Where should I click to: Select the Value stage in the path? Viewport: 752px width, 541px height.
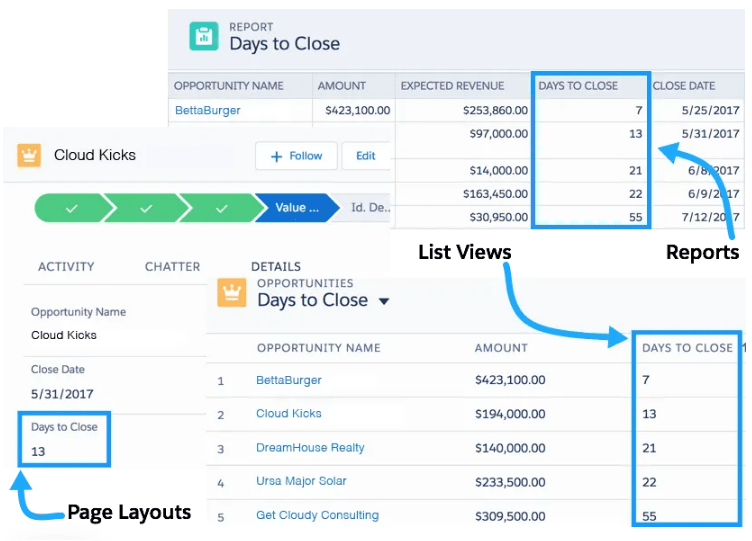pos(297,208)
